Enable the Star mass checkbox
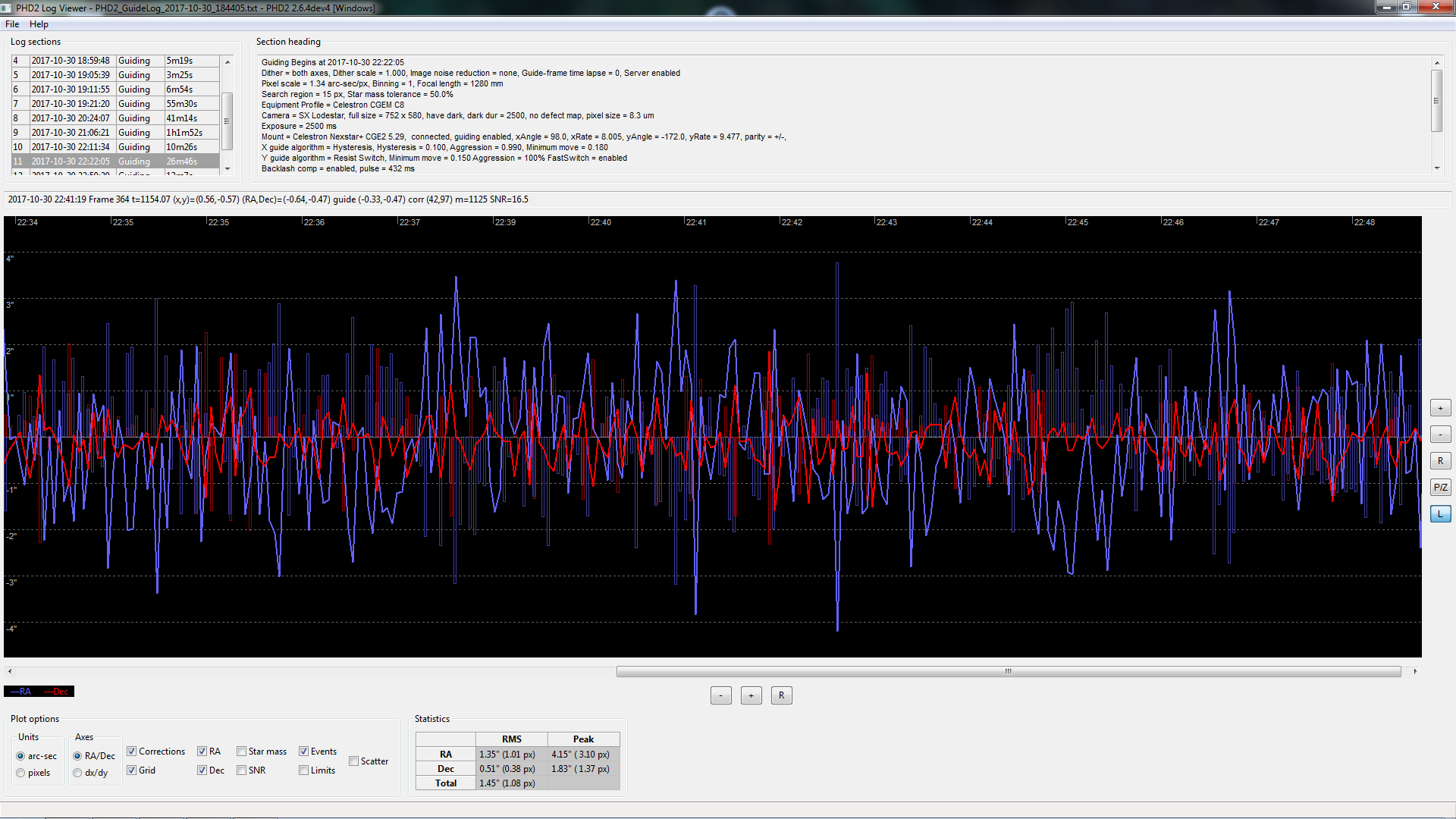This screenshot has height=819, width=1456. point(242,752)
